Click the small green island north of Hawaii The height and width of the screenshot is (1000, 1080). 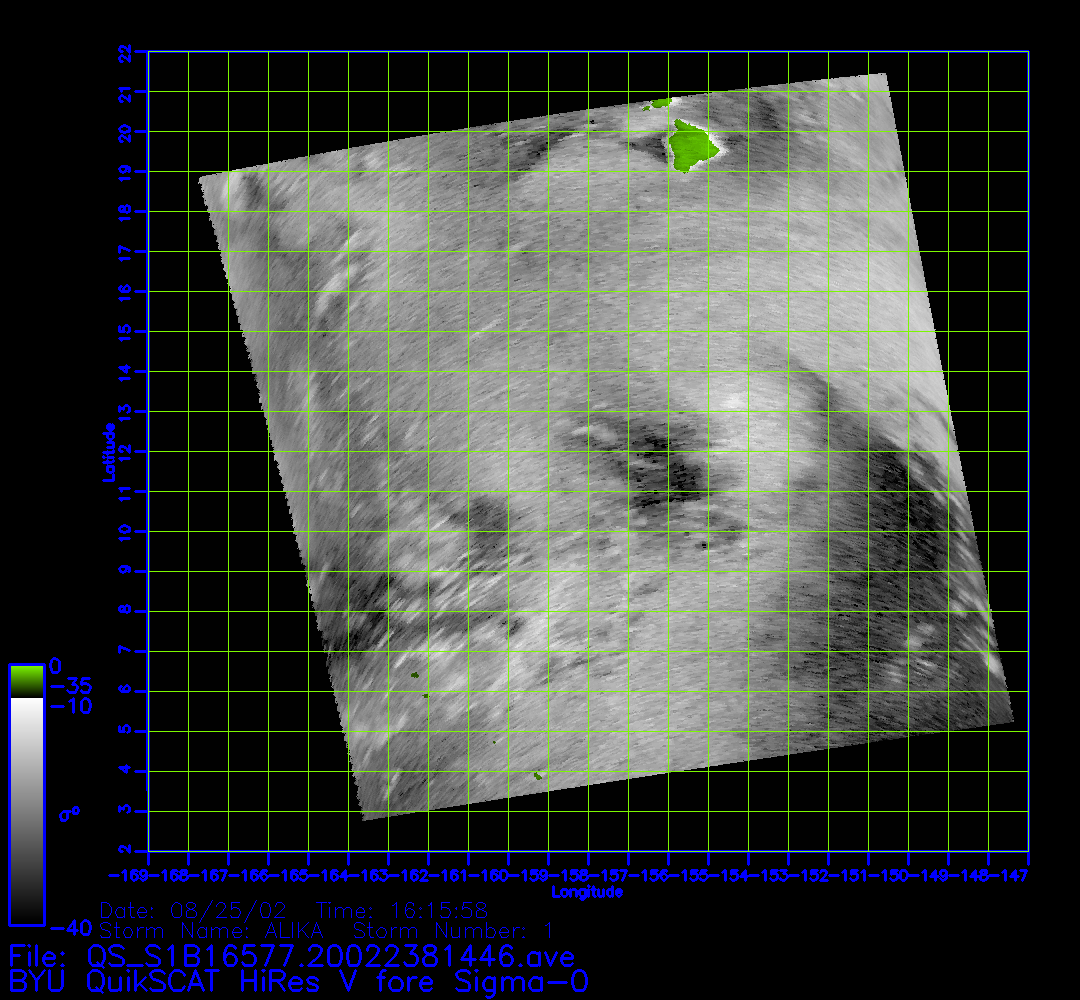pyautogui.click(x=660, y=103)
